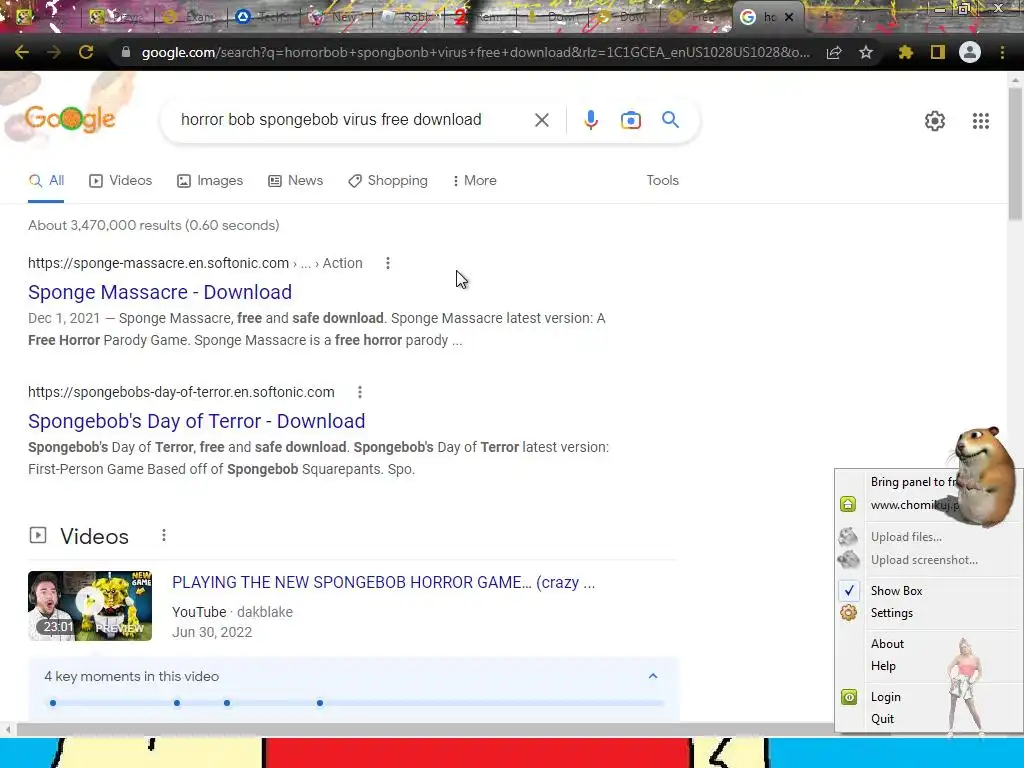Click the first key moment dot

click(x=53, y=703)
